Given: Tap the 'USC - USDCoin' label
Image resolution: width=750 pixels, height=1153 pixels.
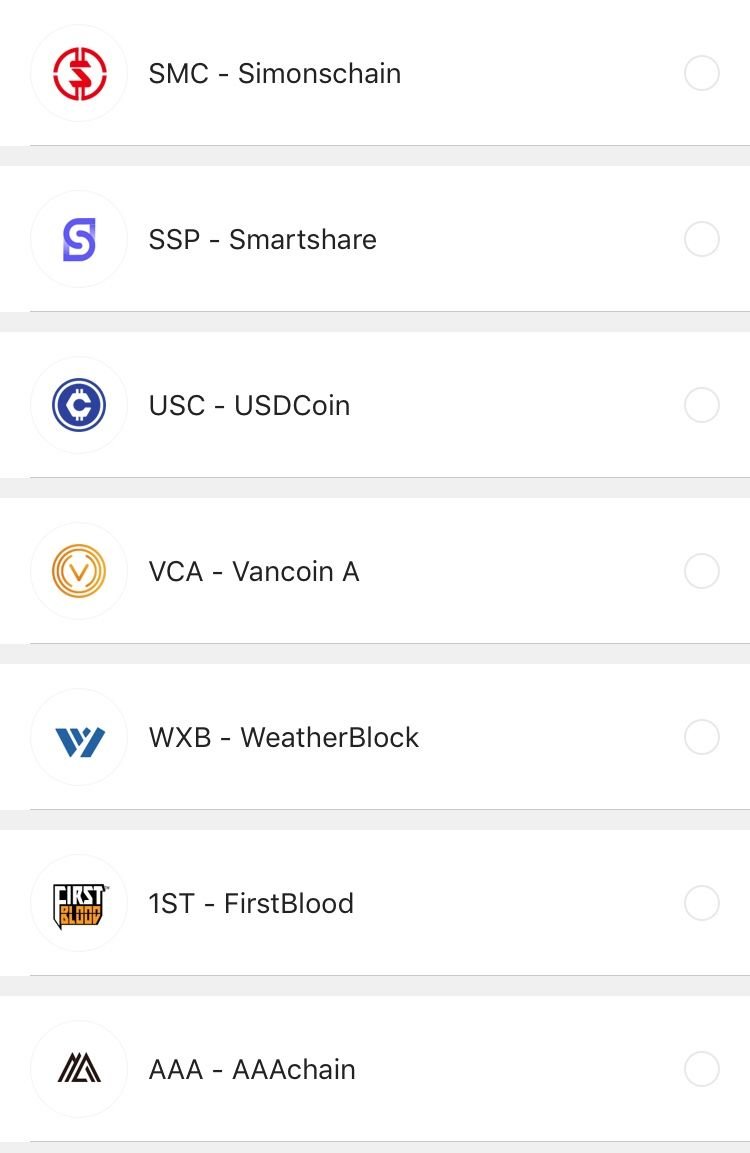Looking at the screenshot, I should click(x=249, y=406).
